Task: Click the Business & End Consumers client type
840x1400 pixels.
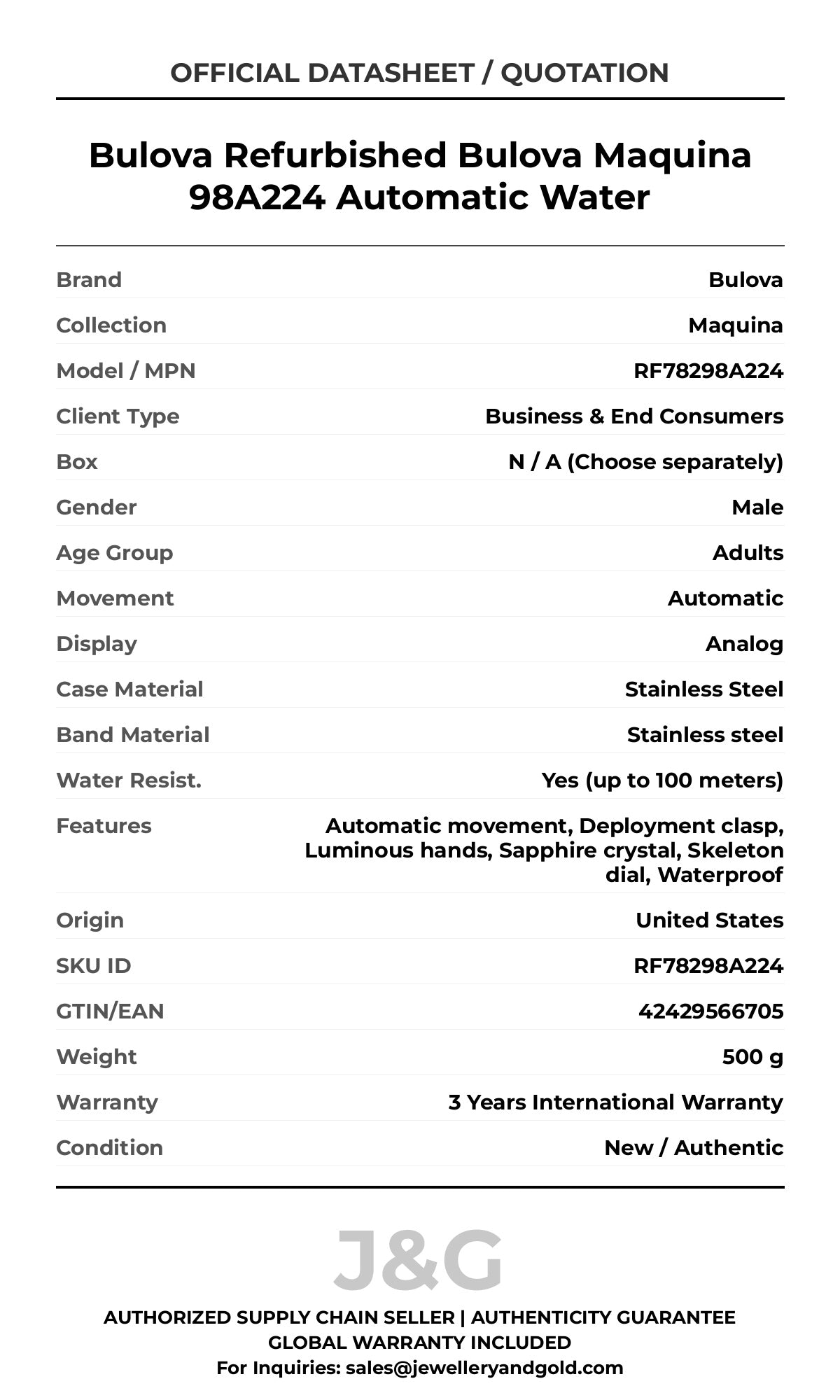Action: coord(634,416)
